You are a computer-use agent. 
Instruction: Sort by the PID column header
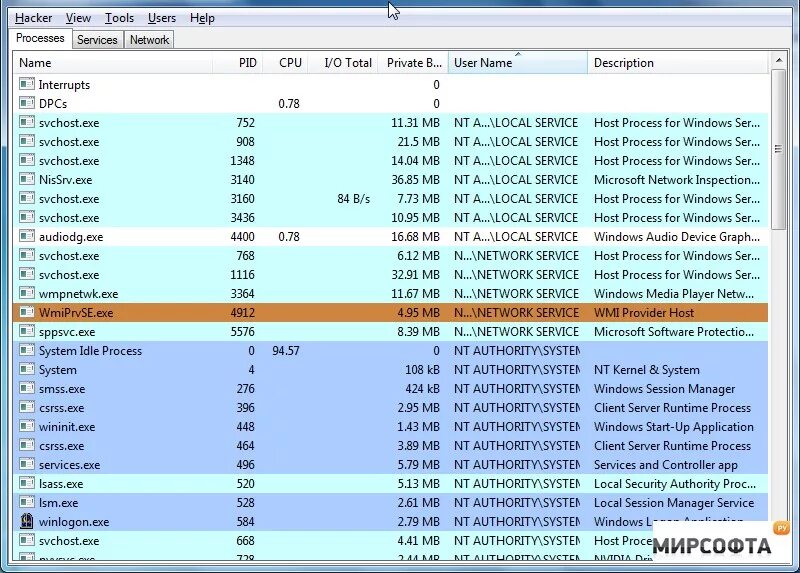(238, 63)
